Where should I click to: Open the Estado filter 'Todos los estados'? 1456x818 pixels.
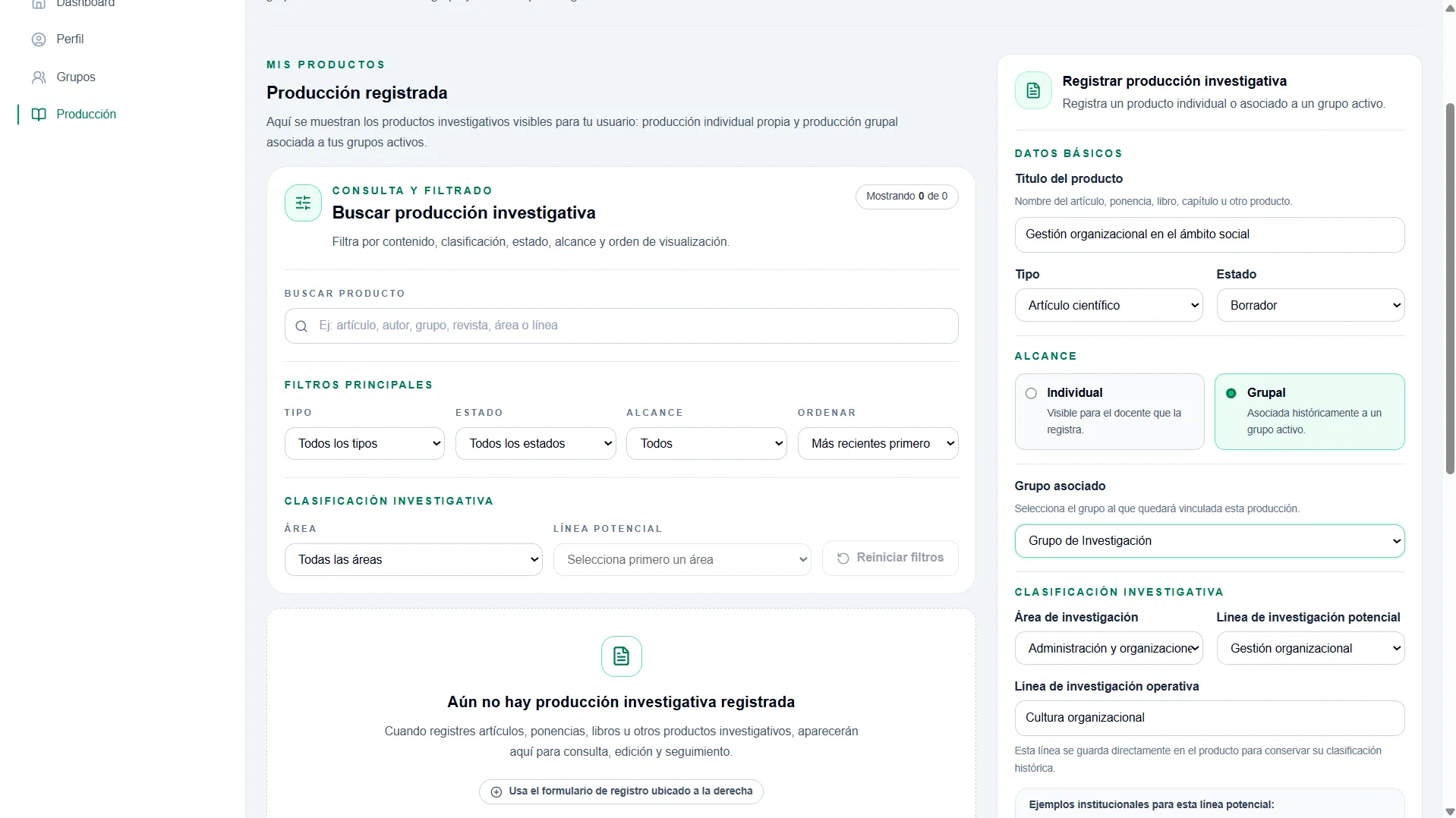coord(535,444)
